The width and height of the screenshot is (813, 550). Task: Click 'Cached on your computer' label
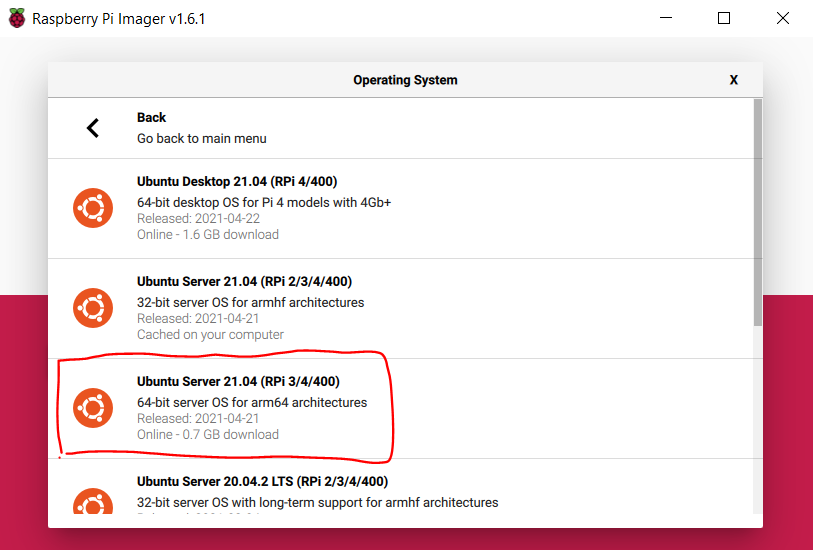click(x=210, y=334)
